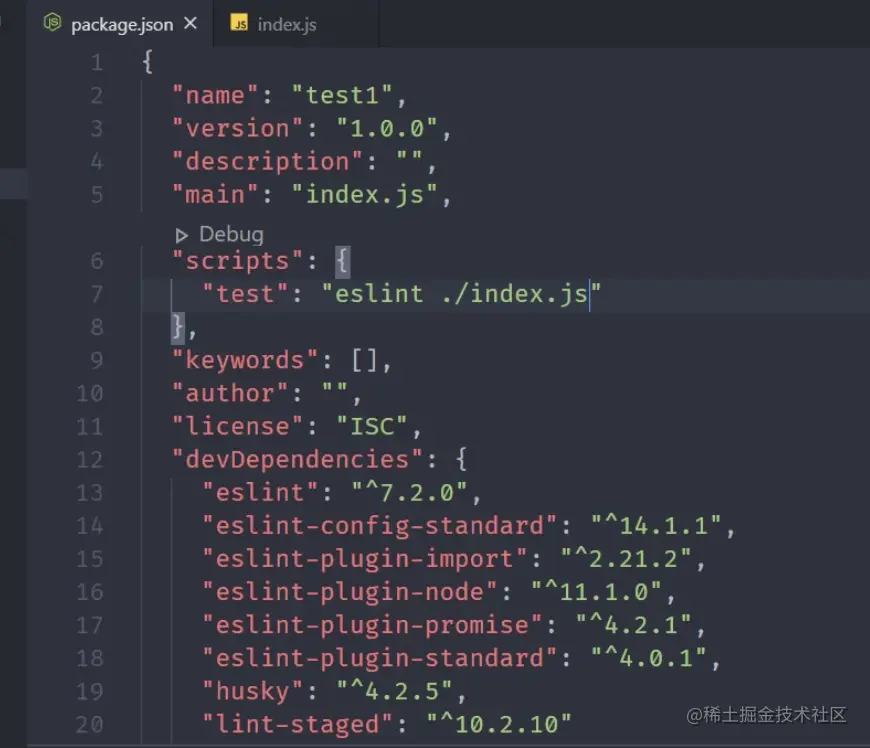Click line number 1 in the gutter
870x748 pixels.
pos(97,62)
